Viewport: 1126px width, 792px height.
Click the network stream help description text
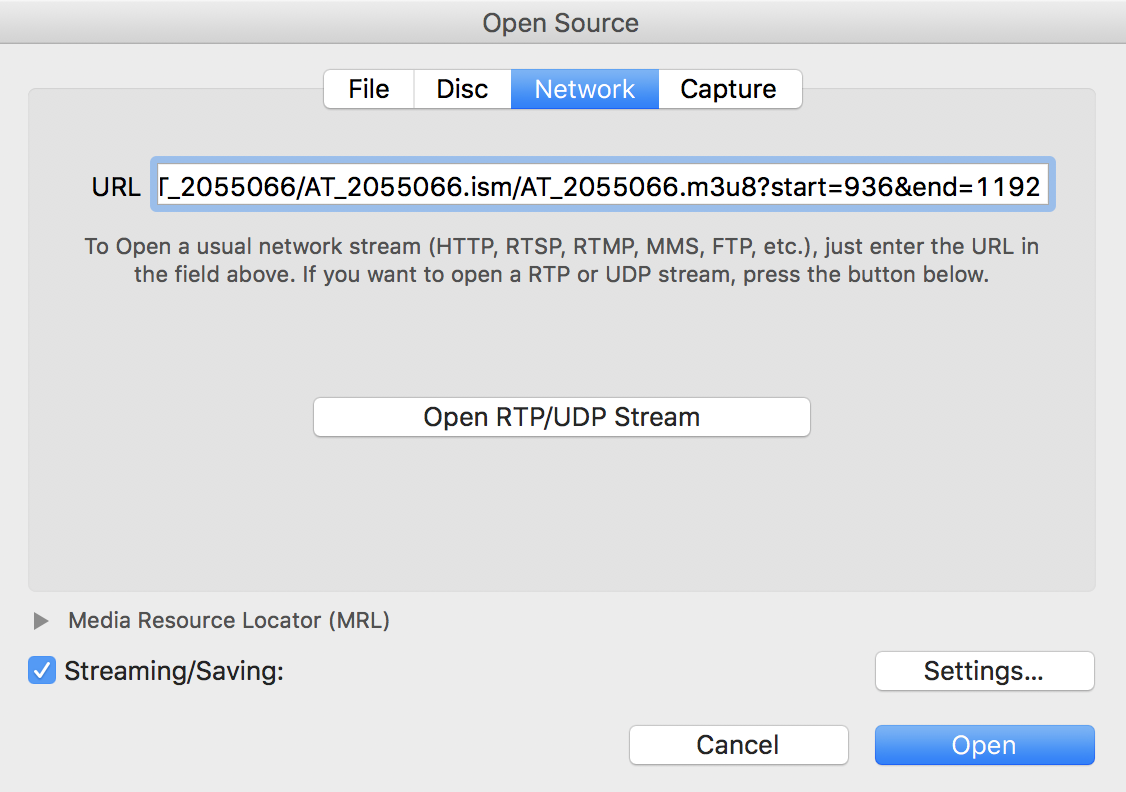(x=562, y=260)
